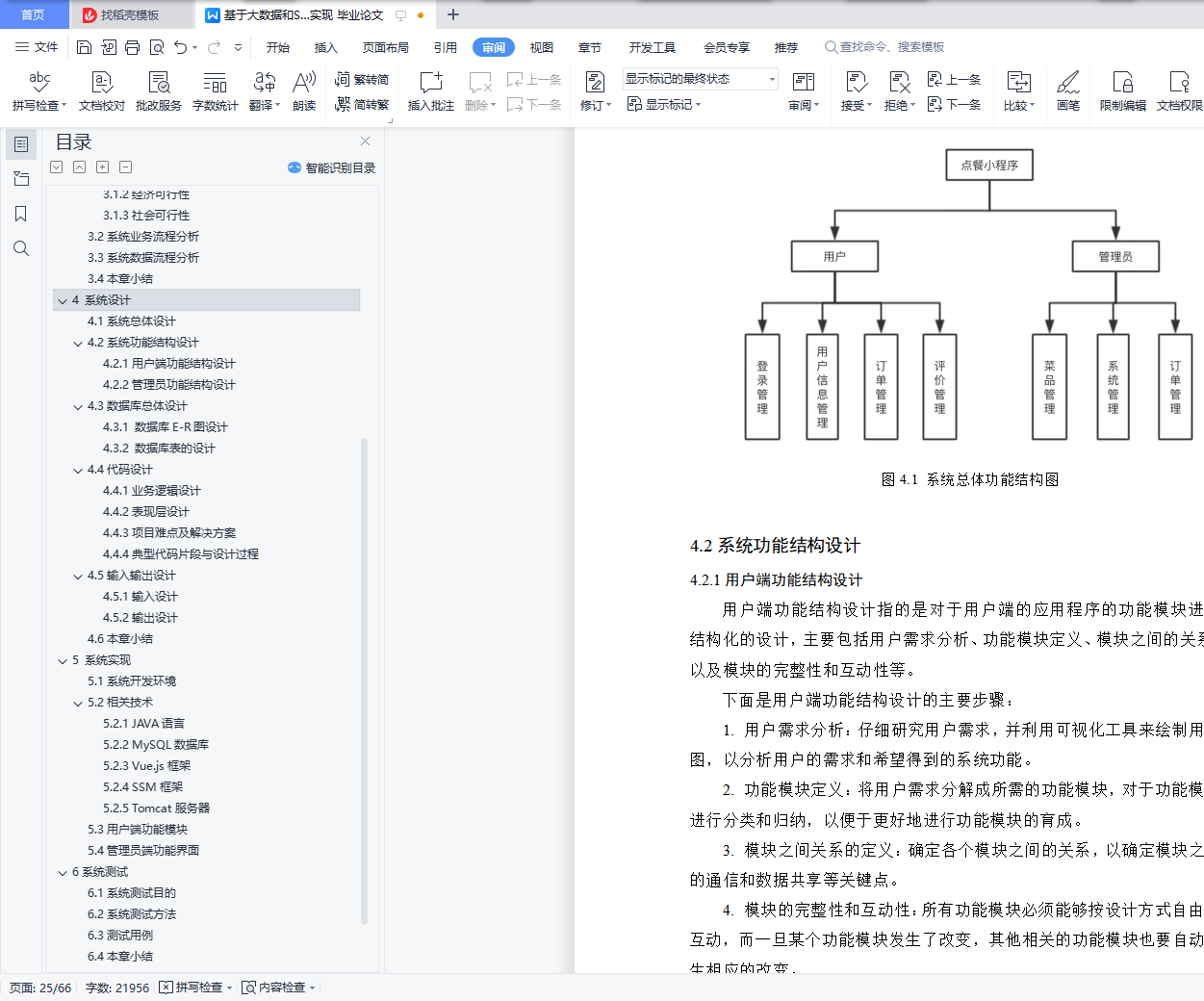This screenshot has height=1001, width=1204.
Task: Switch to the 开始 ribbon tab
Action: pyautogui.click(x=278, y=47)
